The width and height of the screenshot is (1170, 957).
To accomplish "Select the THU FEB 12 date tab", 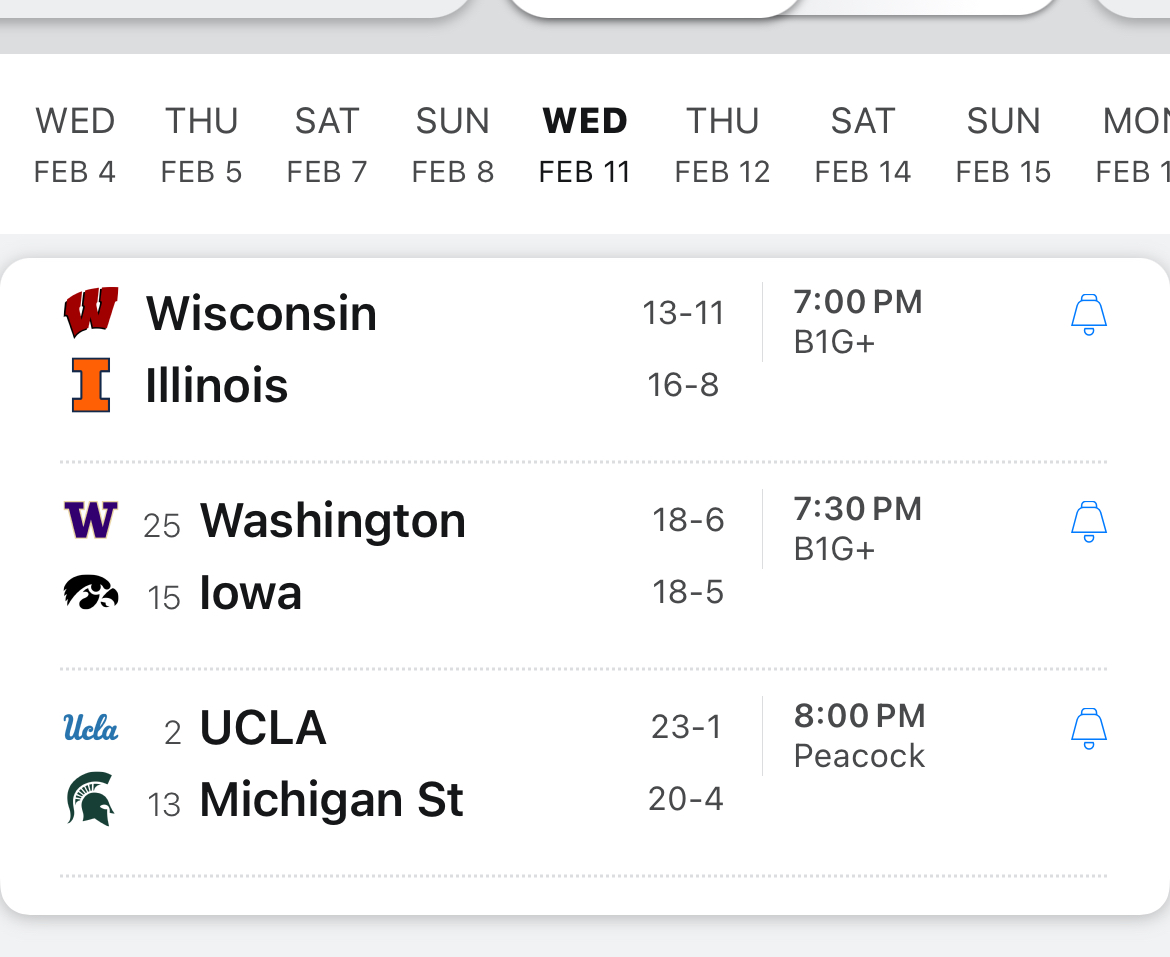I will pyautogui.click(x=722, y=145).
